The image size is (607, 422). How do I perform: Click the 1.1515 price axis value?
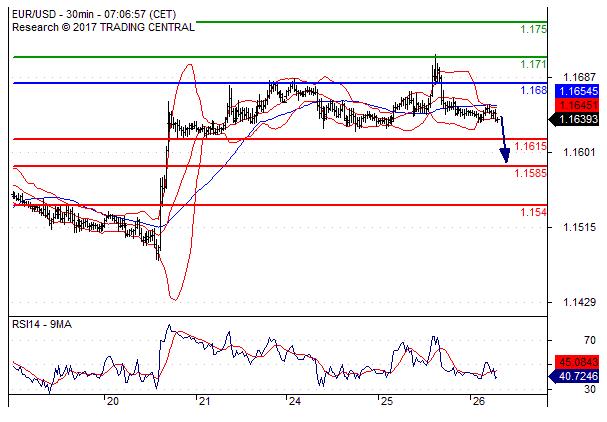(x=579, y=227)
